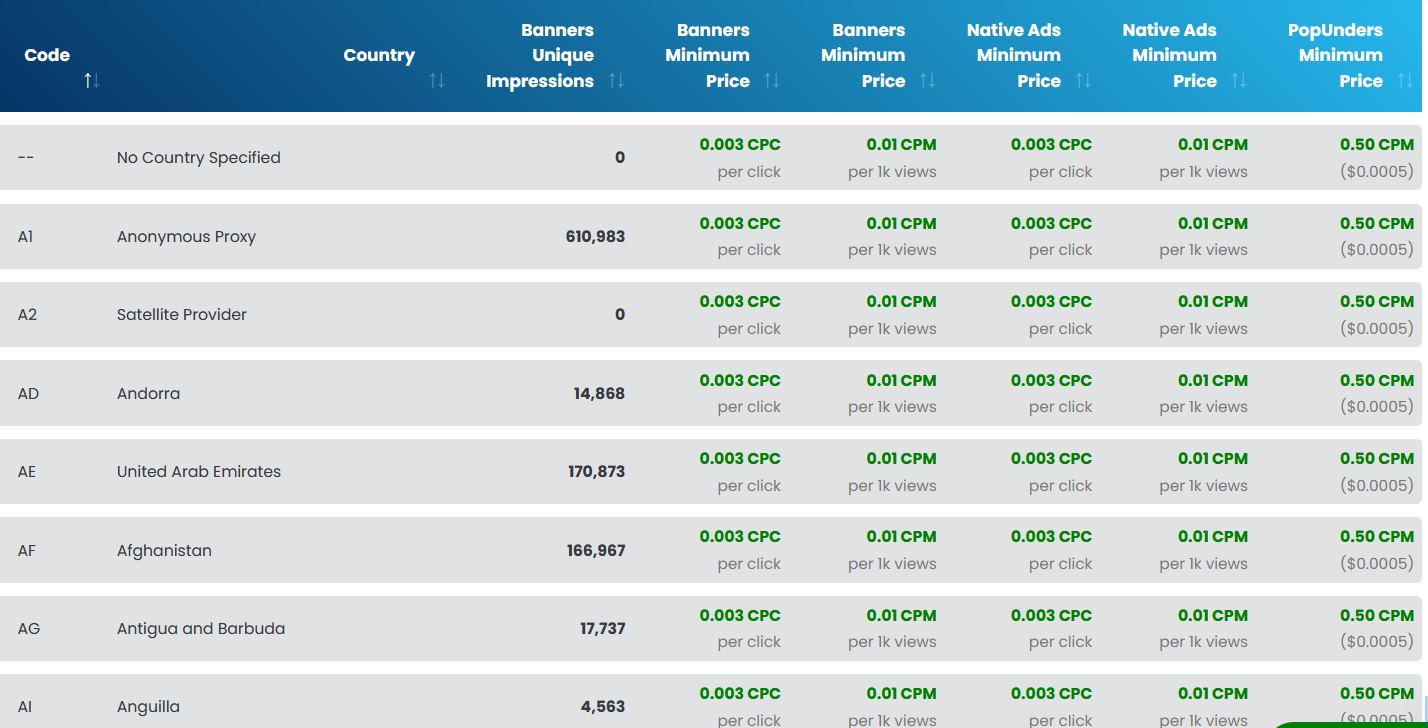The image size is (1428, 728).
Task: Click sort icon of Banners CPC price column
Action: click(772, 81)
